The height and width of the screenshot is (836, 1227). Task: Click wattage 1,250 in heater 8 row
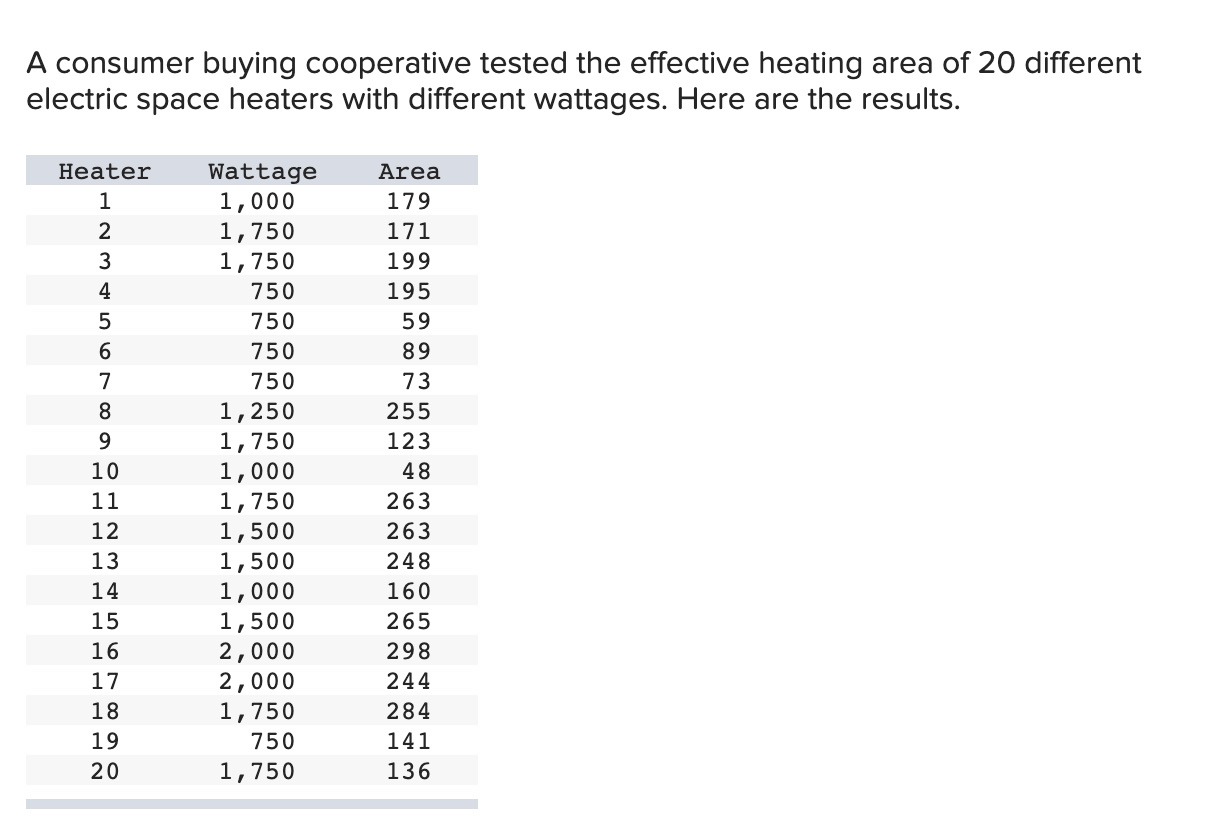click(257, 411)
